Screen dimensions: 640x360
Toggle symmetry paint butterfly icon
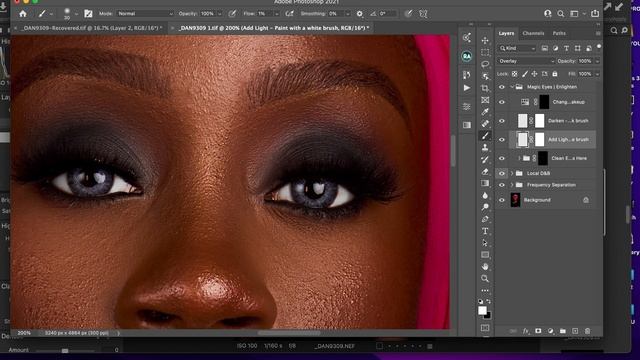(423, 14)
